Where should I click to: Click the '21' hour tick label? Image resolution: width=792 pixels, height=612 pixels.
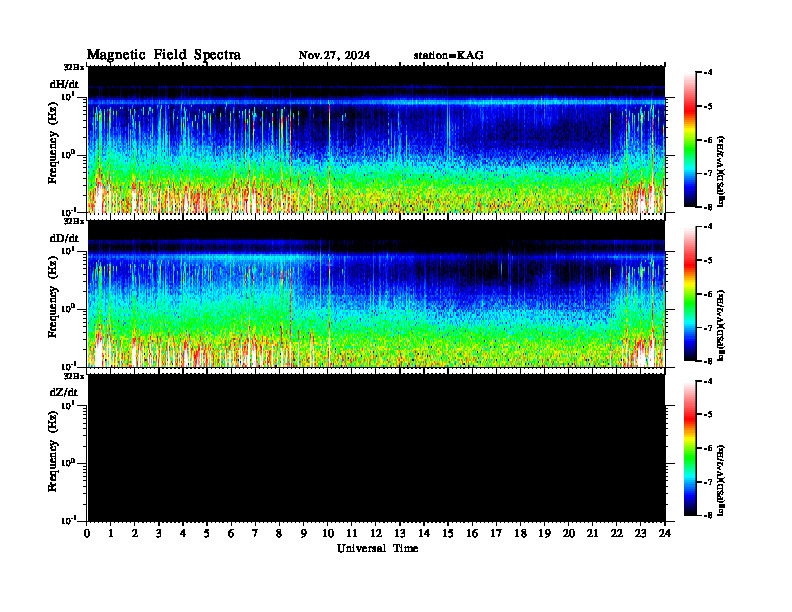click(x=592, y=534)
